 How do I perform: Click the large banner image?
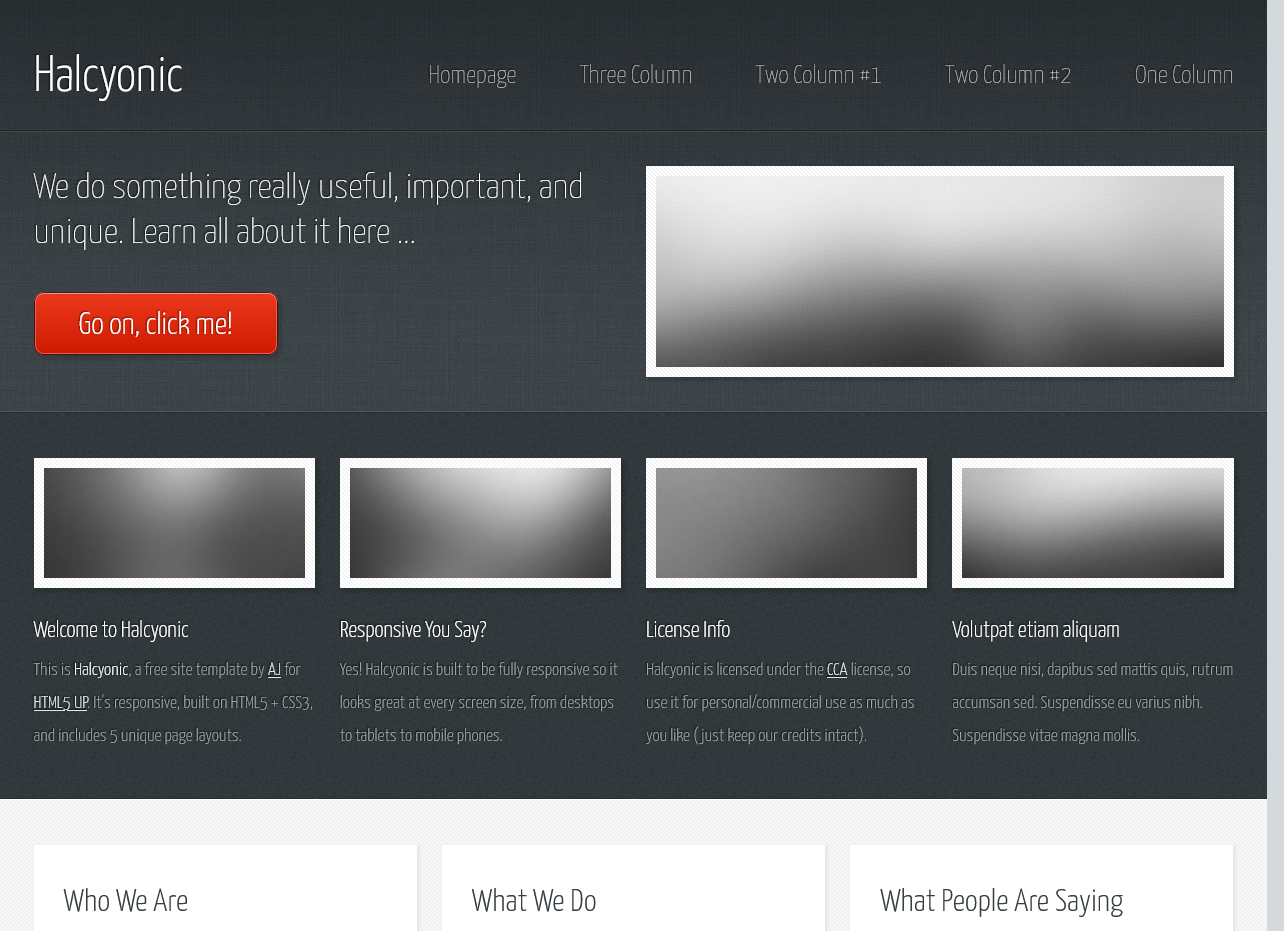click(x=939, y=271)
